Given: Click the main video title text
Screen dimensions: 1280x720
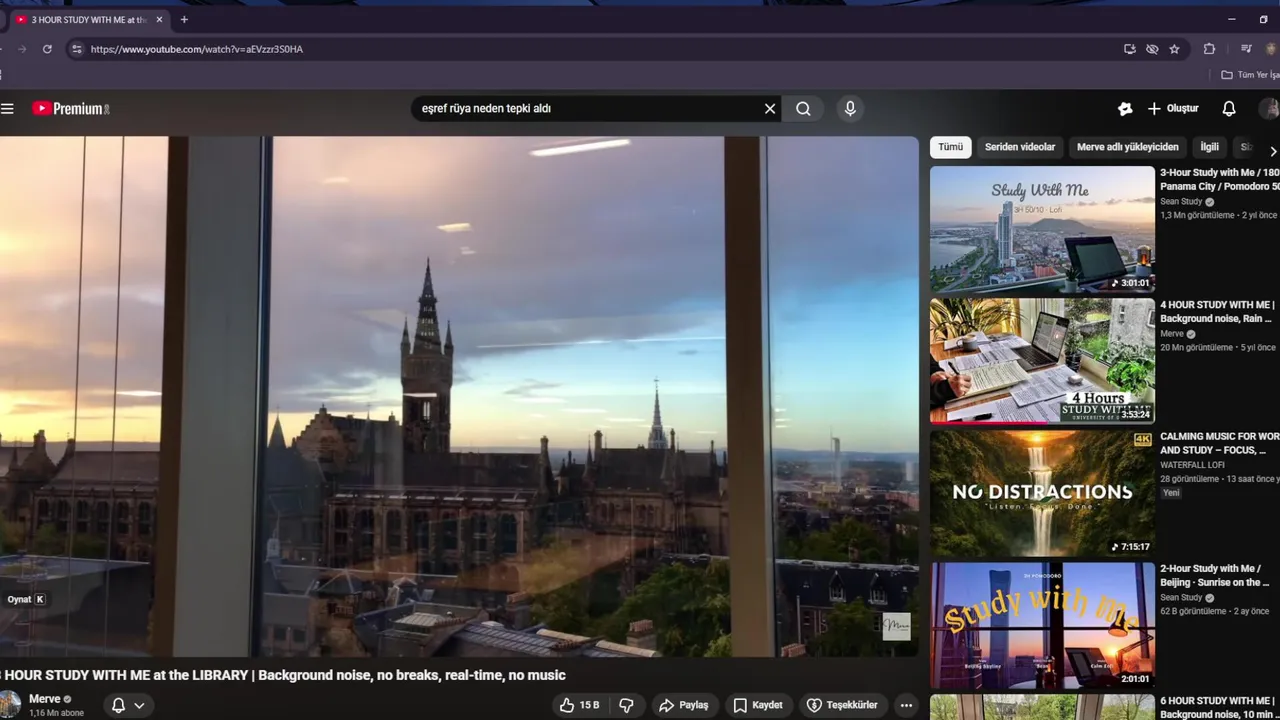Looking at the screenshot, I should tap(283, 675).
